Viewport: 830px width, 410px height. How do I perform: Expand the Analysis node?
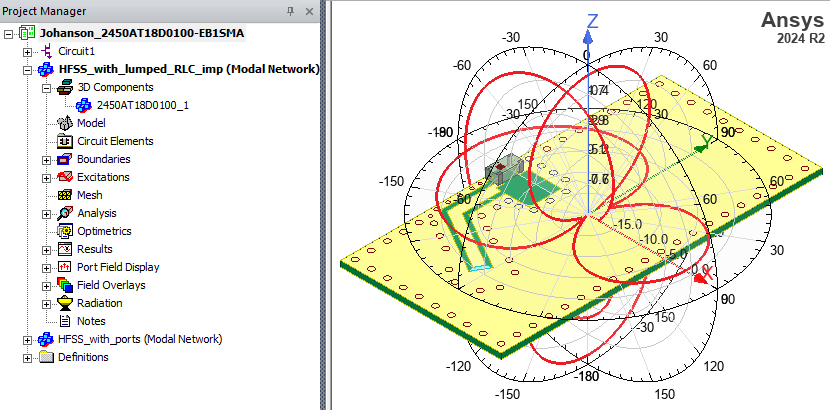47,214
